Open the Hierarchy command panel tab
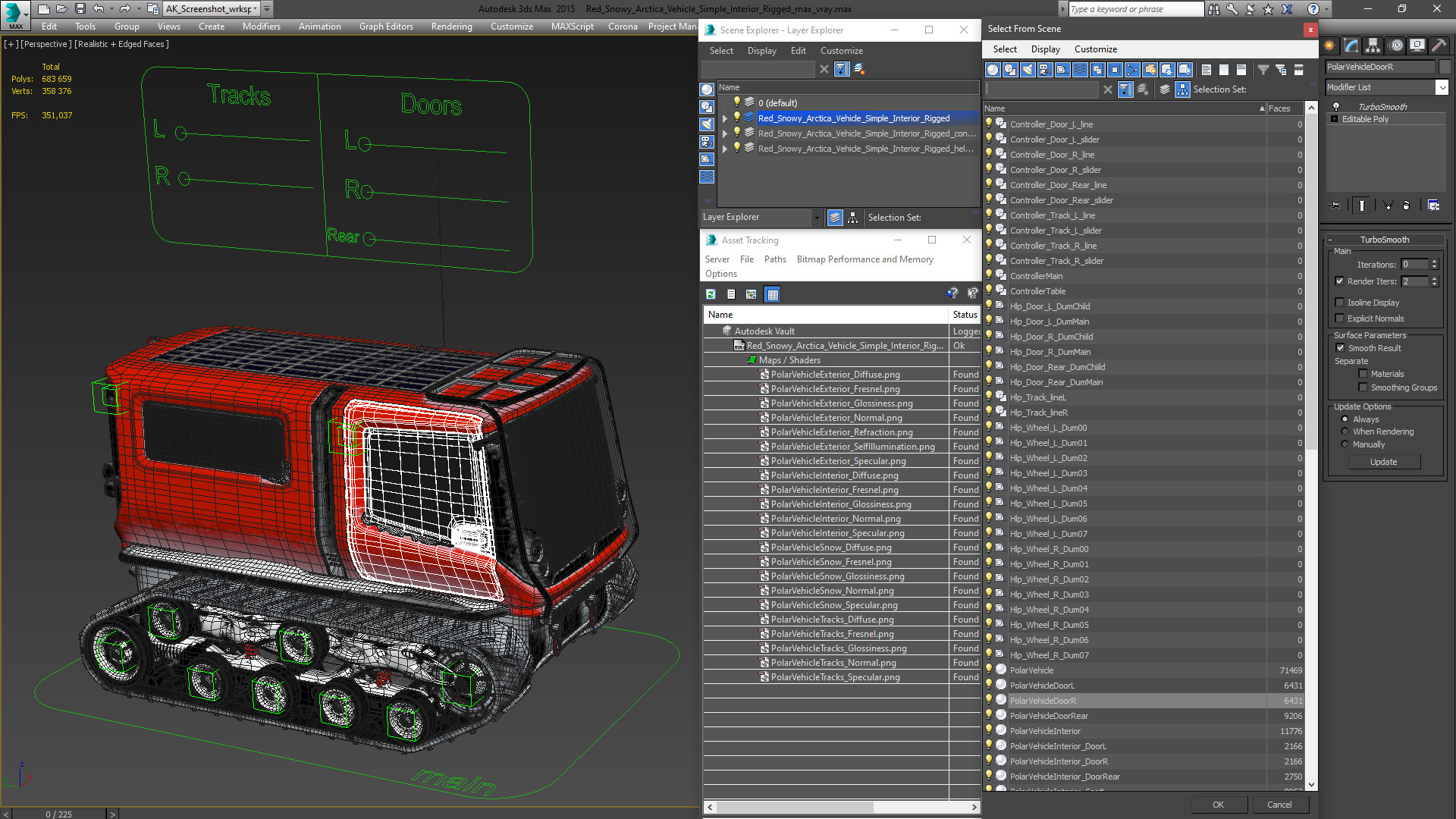The height and width of the screenshot is (819, 1456). pyautogui.click(x=1373, y=46)
